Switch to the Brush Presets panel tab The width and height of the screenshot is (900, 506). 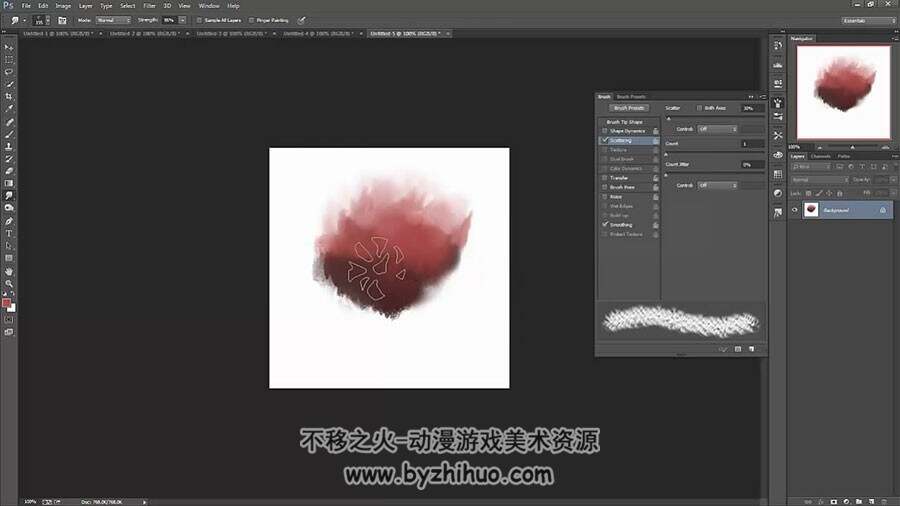click(631, 96)
